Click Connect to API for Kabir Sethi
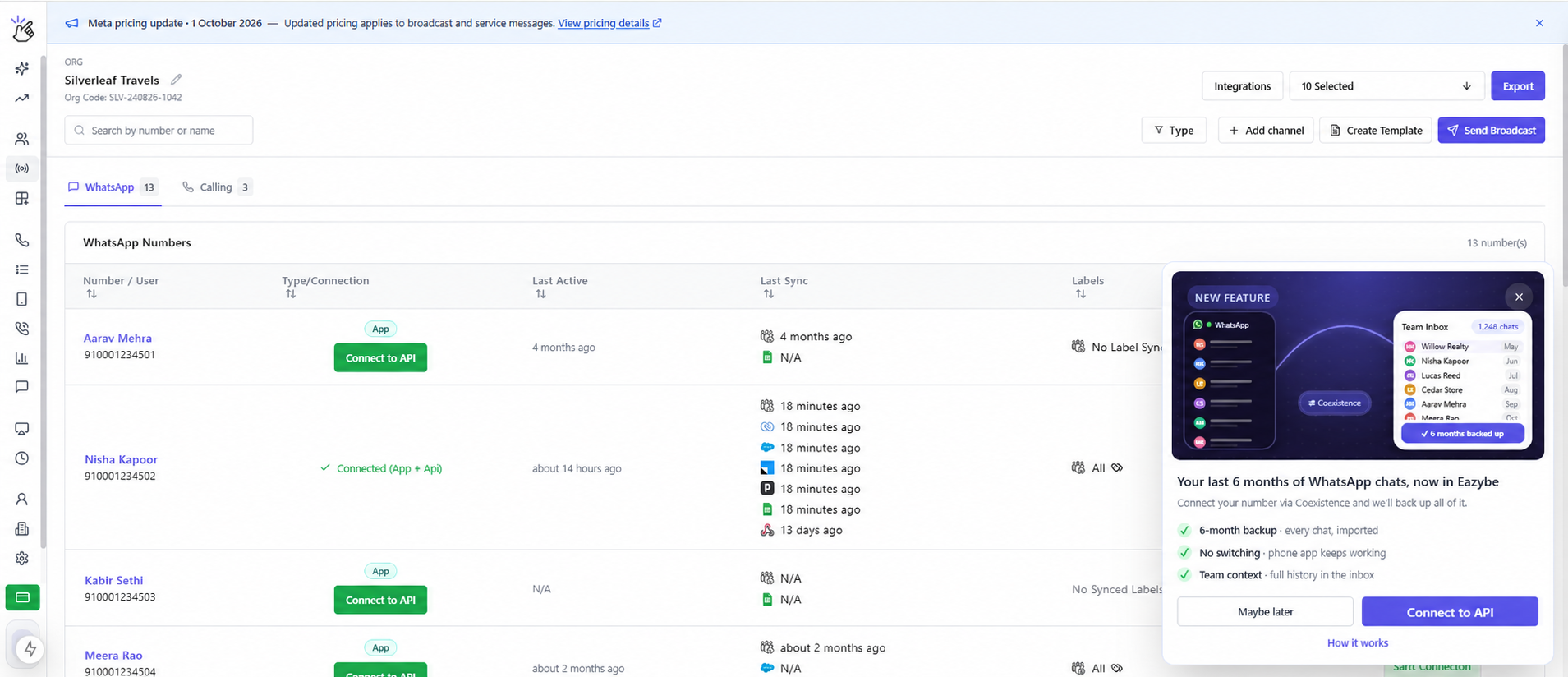This screenshot has width=1568, height=677. pyautogui.click(x=380, y=600)
